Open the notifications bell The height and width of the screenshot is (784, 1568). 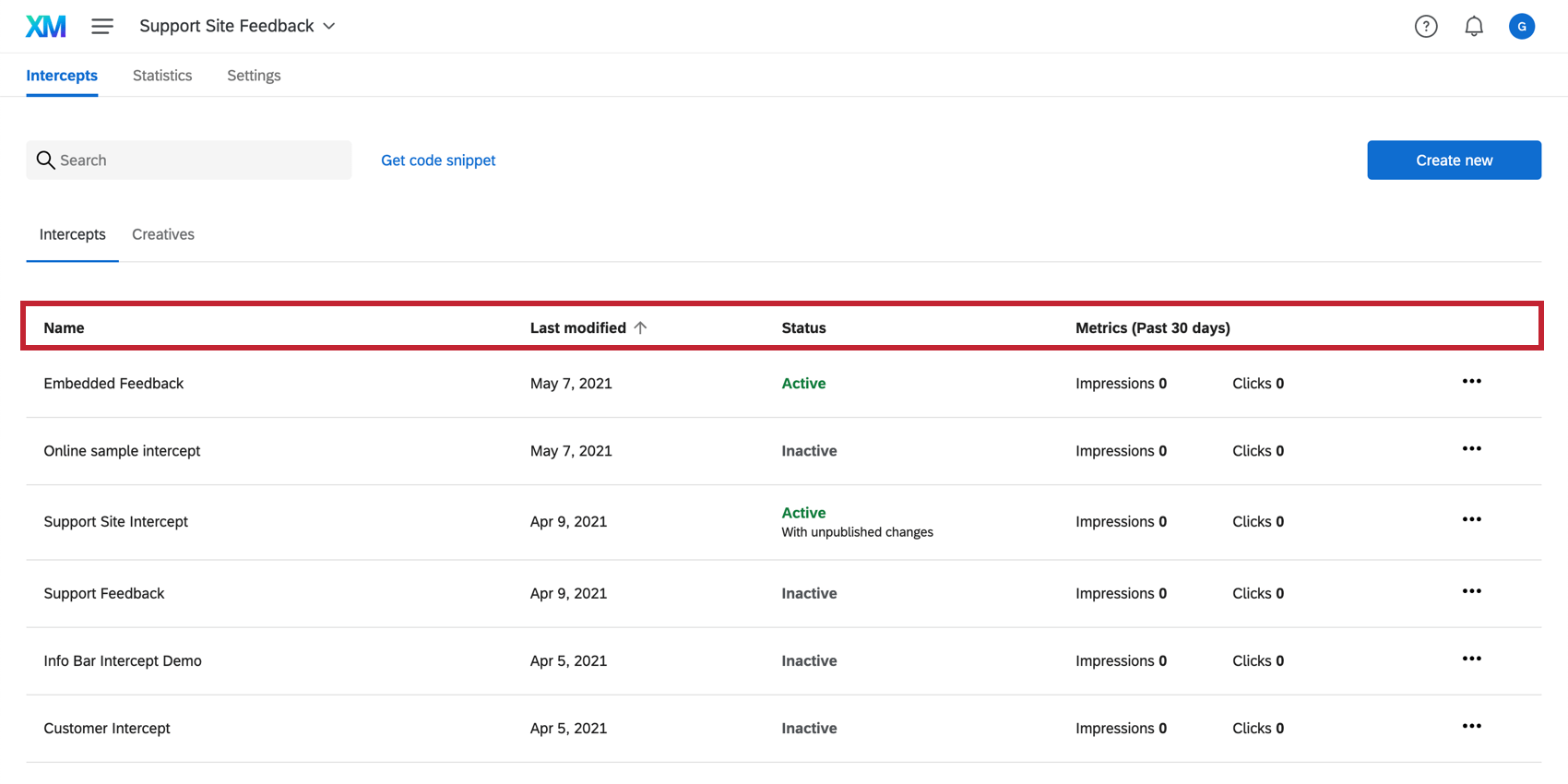(x=1474, y=27)
